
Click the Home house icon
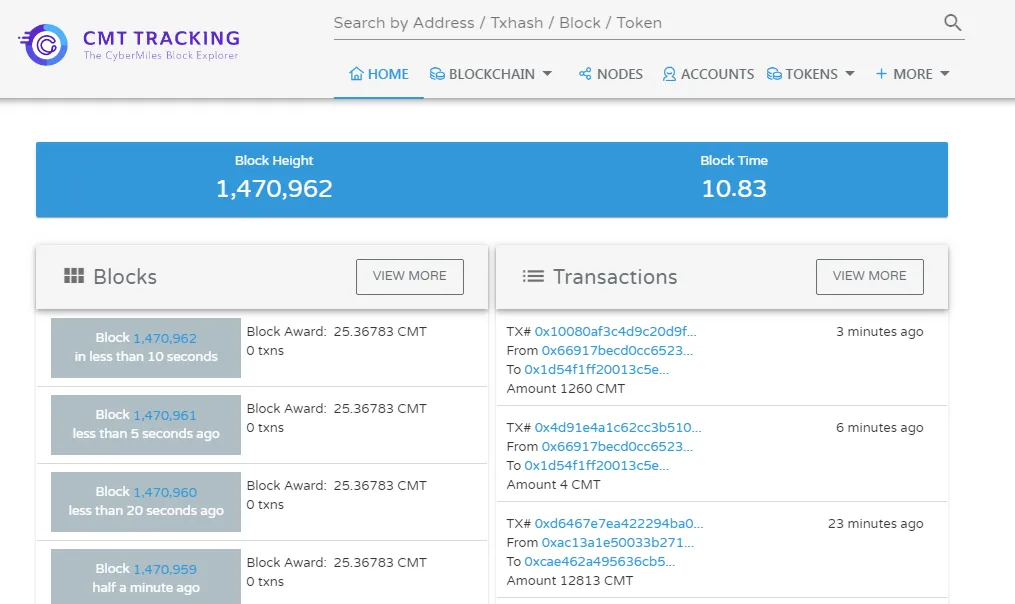pyautogui.click(x=356, y=74)
